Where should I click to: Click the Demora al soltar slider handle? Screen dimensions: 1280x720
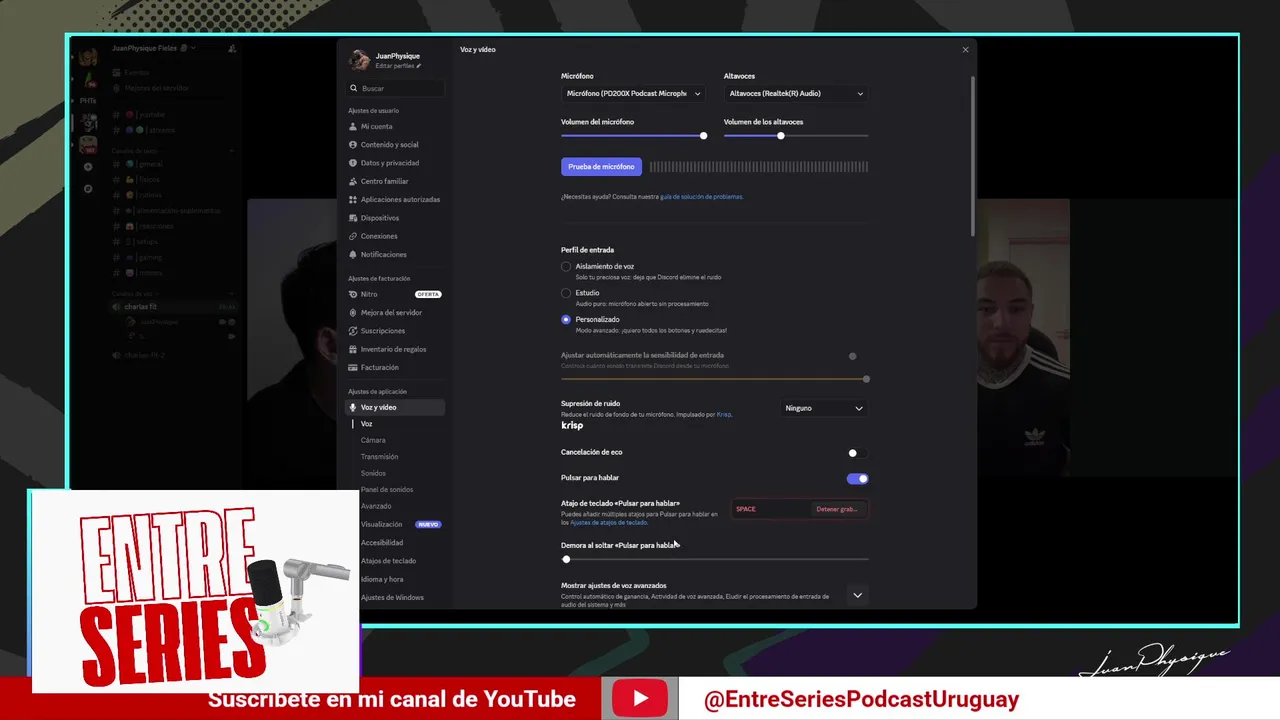click(566, 560)
